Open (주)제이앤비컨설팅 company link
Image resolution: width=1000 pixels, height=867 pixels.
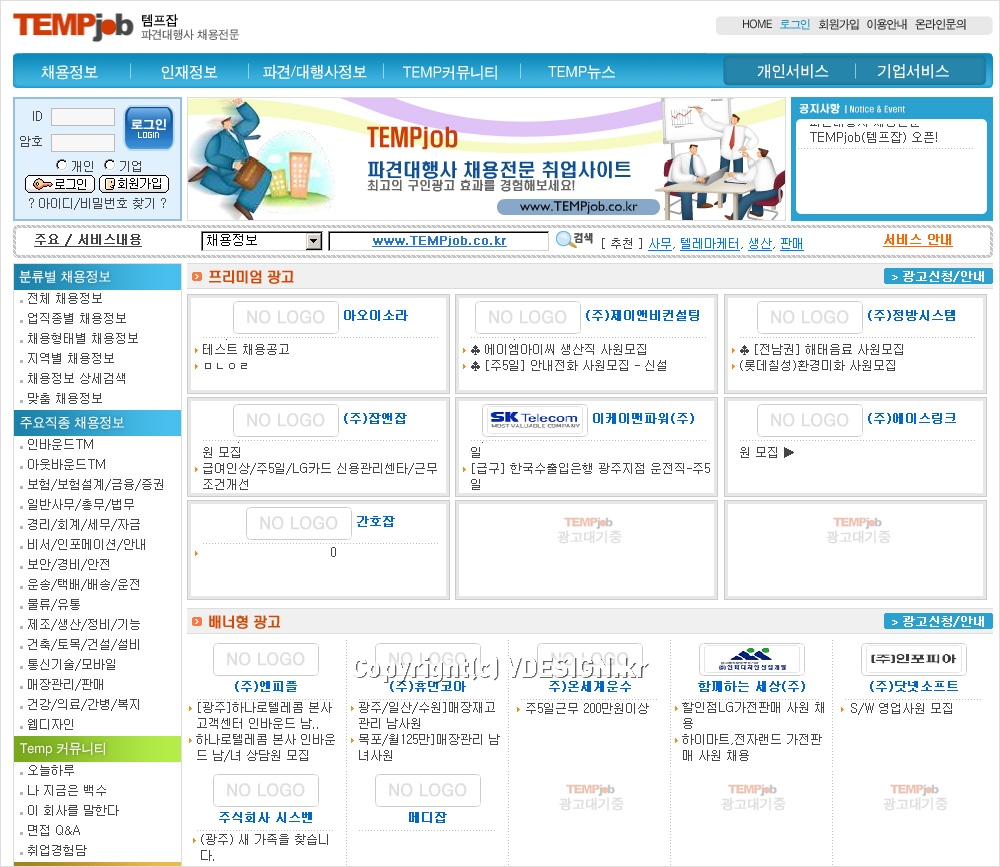[642, 315]
